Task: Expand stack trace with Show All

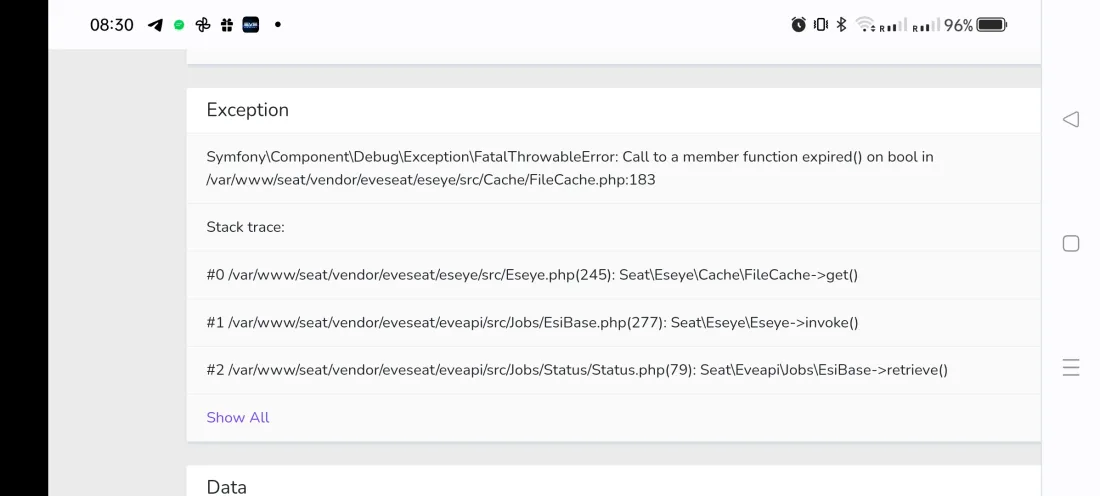Action: pos(238,418)
